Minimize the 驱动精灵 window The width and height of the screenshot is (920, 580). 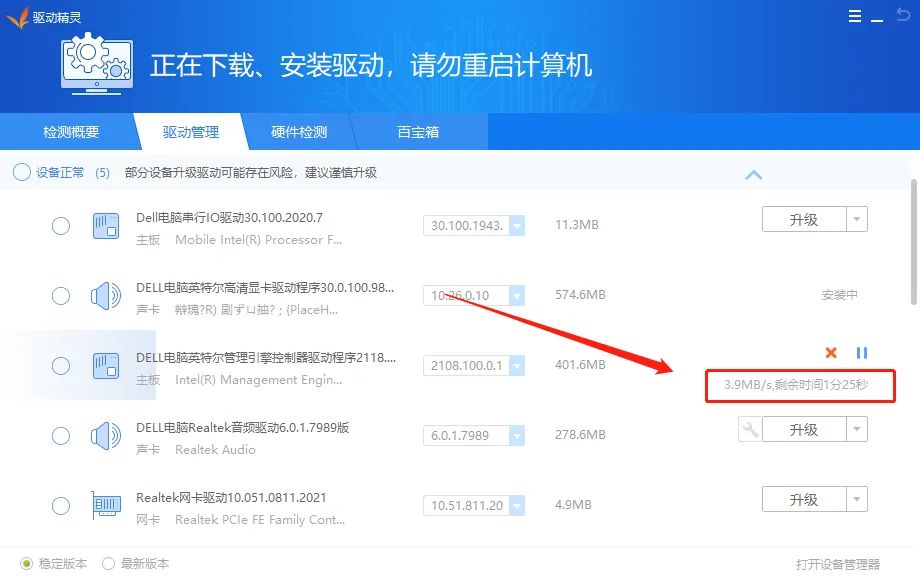pyautogui.click(x=877, y=20)
